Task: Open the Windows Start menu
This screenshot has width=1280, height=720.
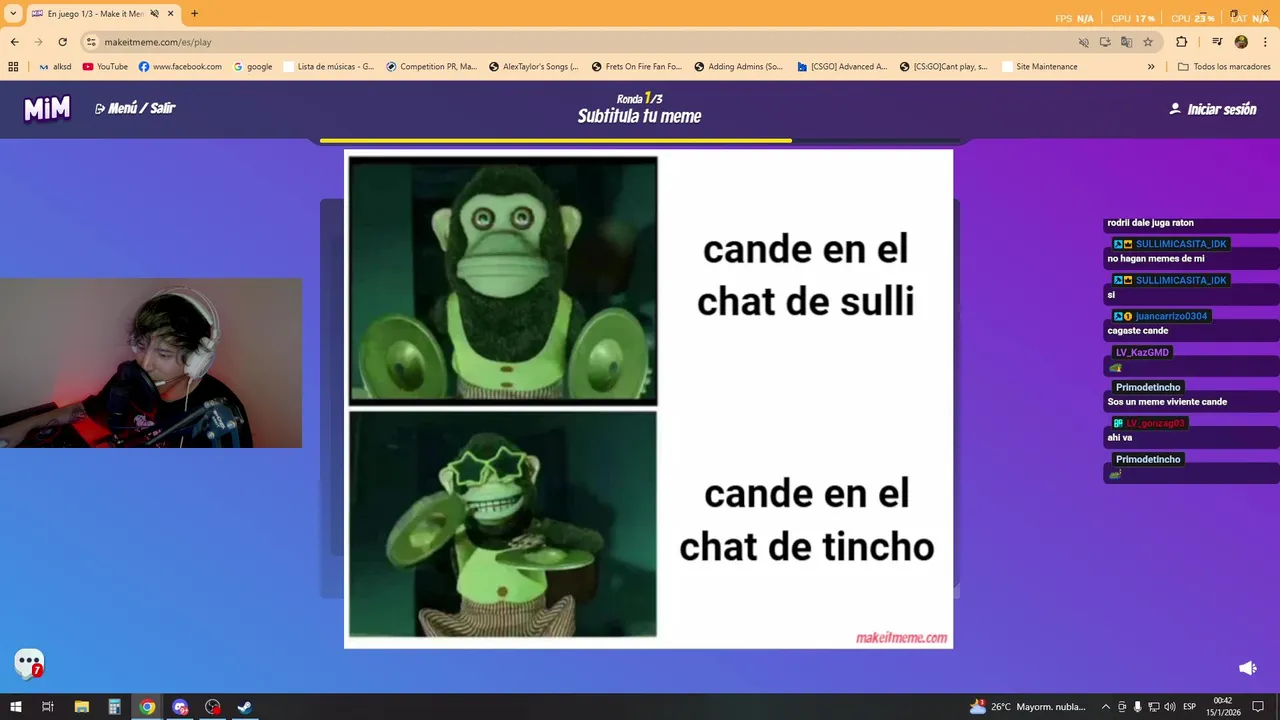Action: [x=15, y=707]
